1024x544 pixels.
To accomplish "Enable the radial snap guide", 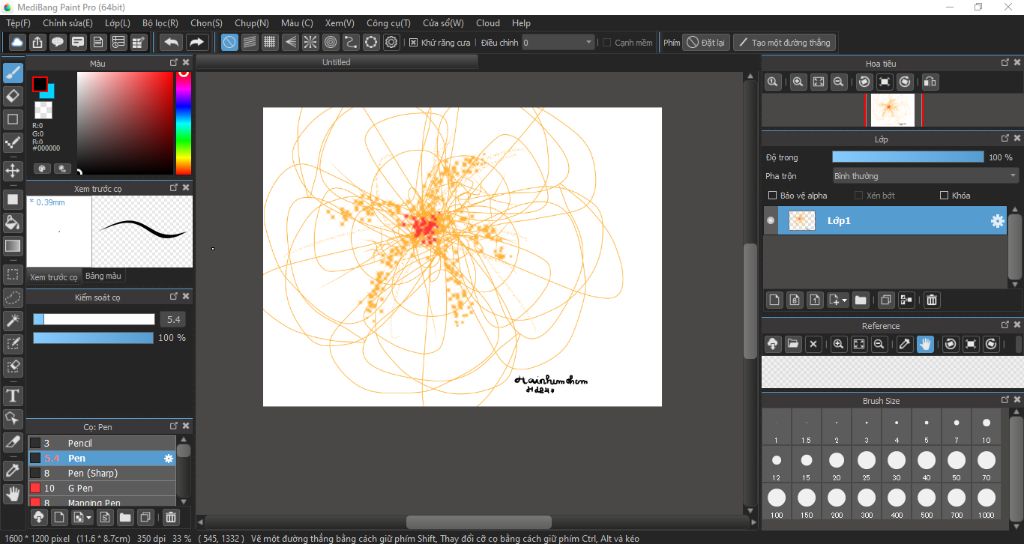I will (310, 42).
